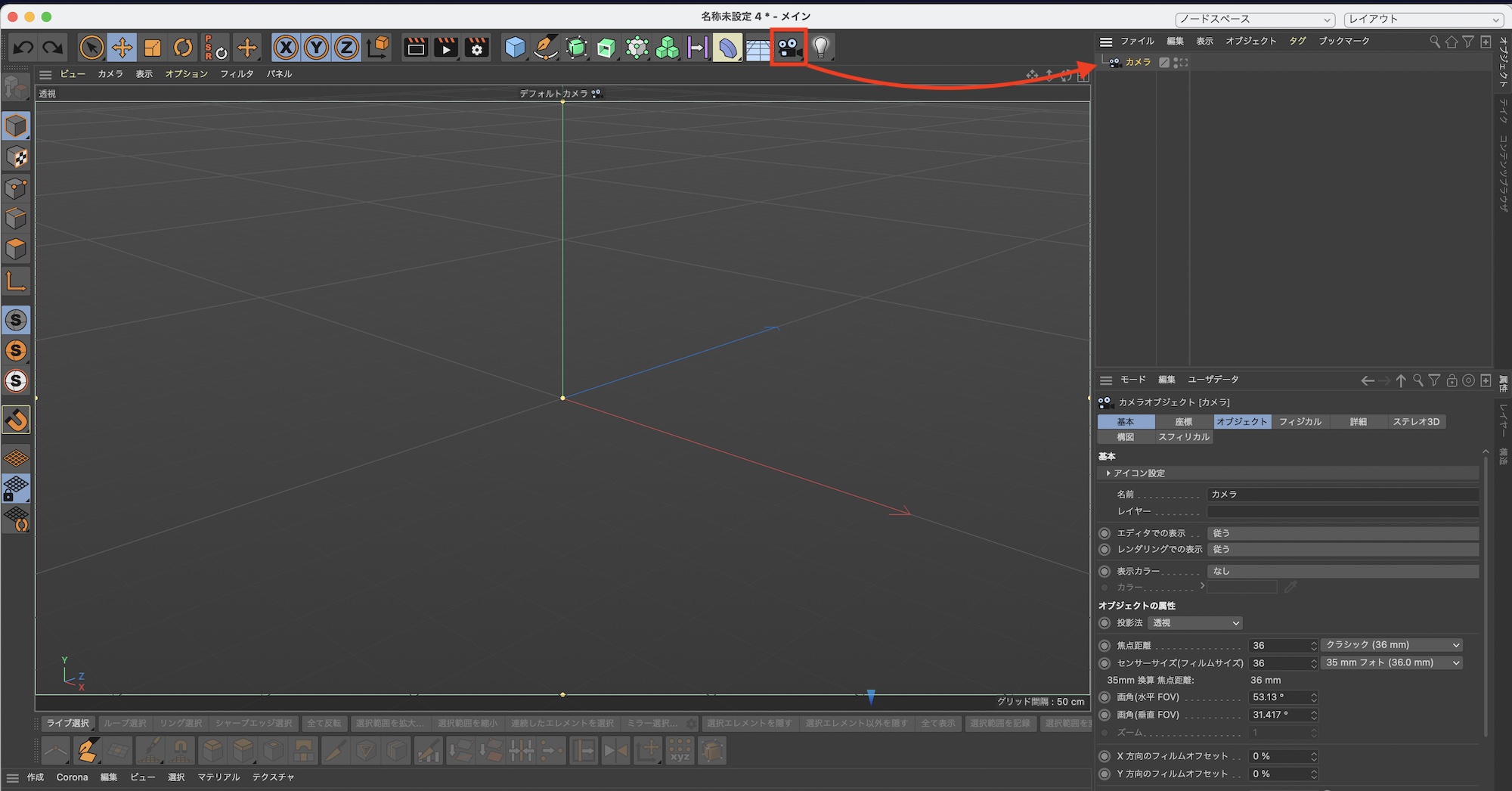Select the Camera tool in the toolbar
Viewport: 1512px width, 791px height.
[x=789, y=47]
